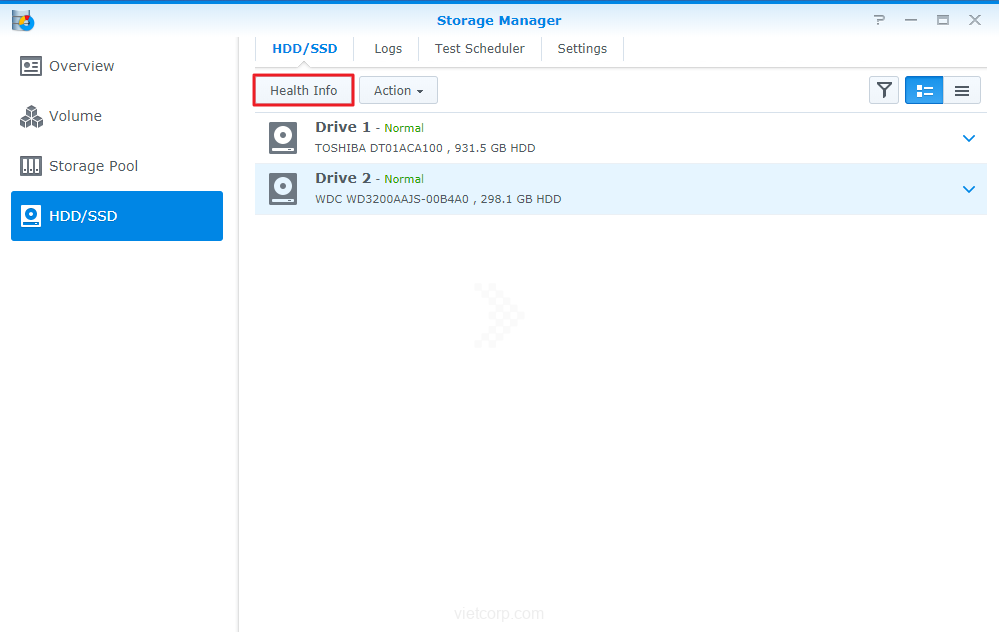Select HDD/SSD in the left sidebar

[x=116, y=216]
